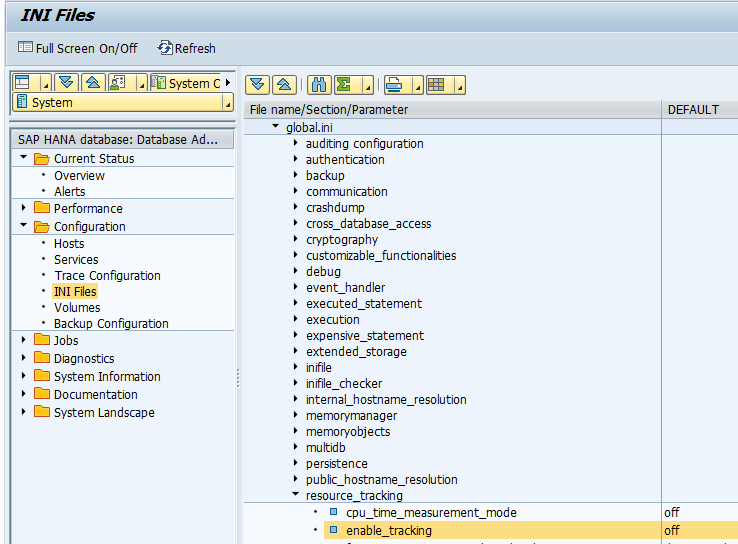Expand the Performance folder

coord(24,208)
